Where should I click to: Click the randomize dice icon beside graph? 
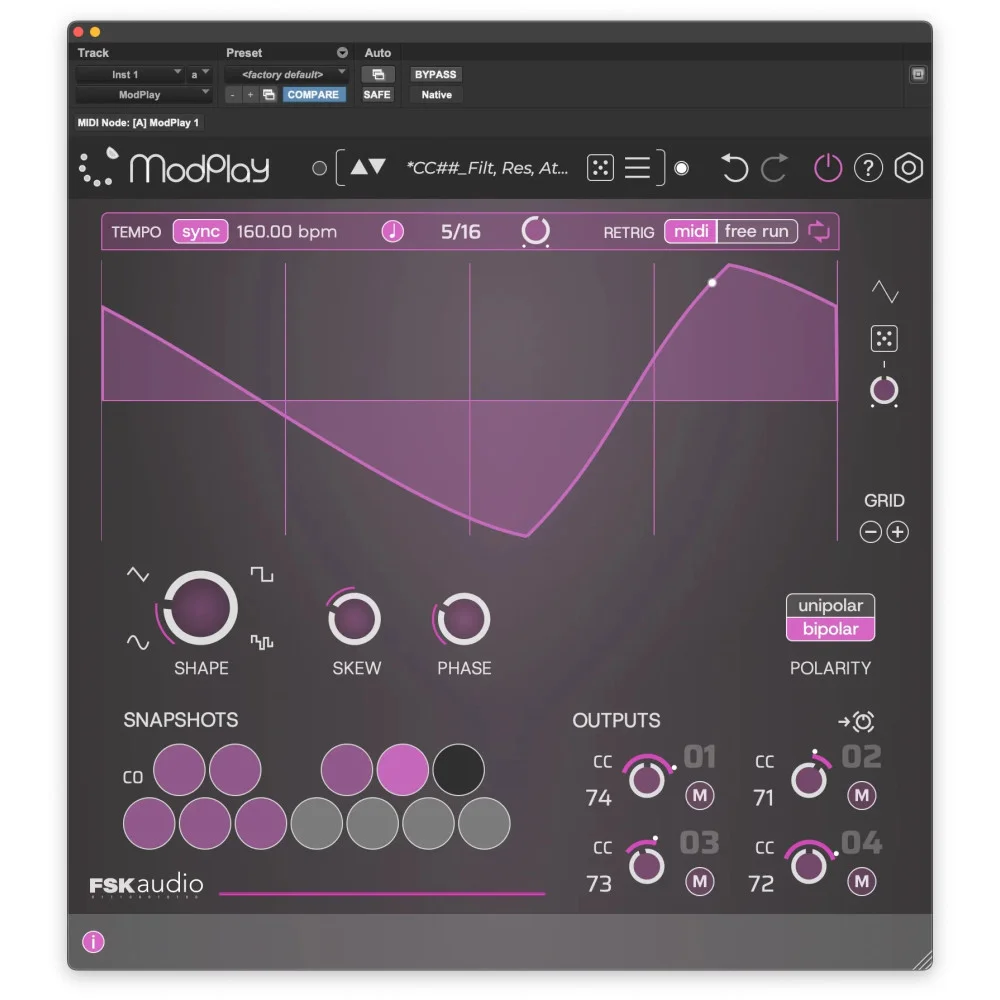point(884,339)
